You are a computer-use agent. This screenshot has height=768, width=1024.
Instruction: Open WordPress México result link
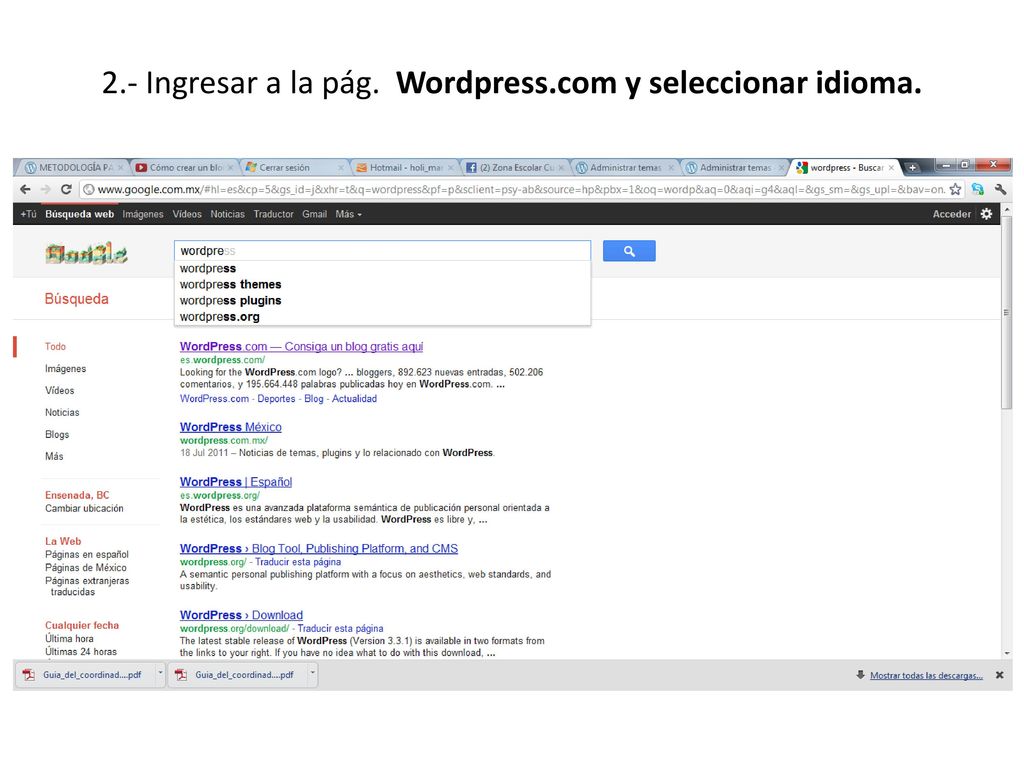click(x=231, y=427)
